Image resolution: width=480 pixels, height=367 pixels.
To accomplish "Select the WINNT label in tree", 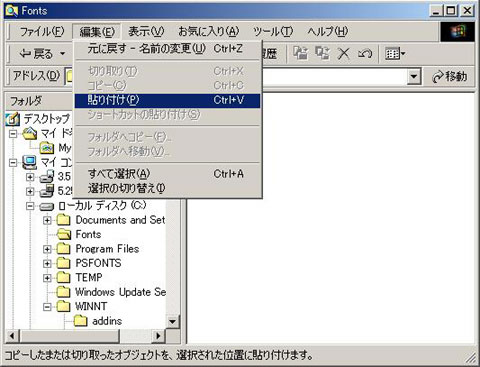I will pyautogui.click(x=91, y=306).
